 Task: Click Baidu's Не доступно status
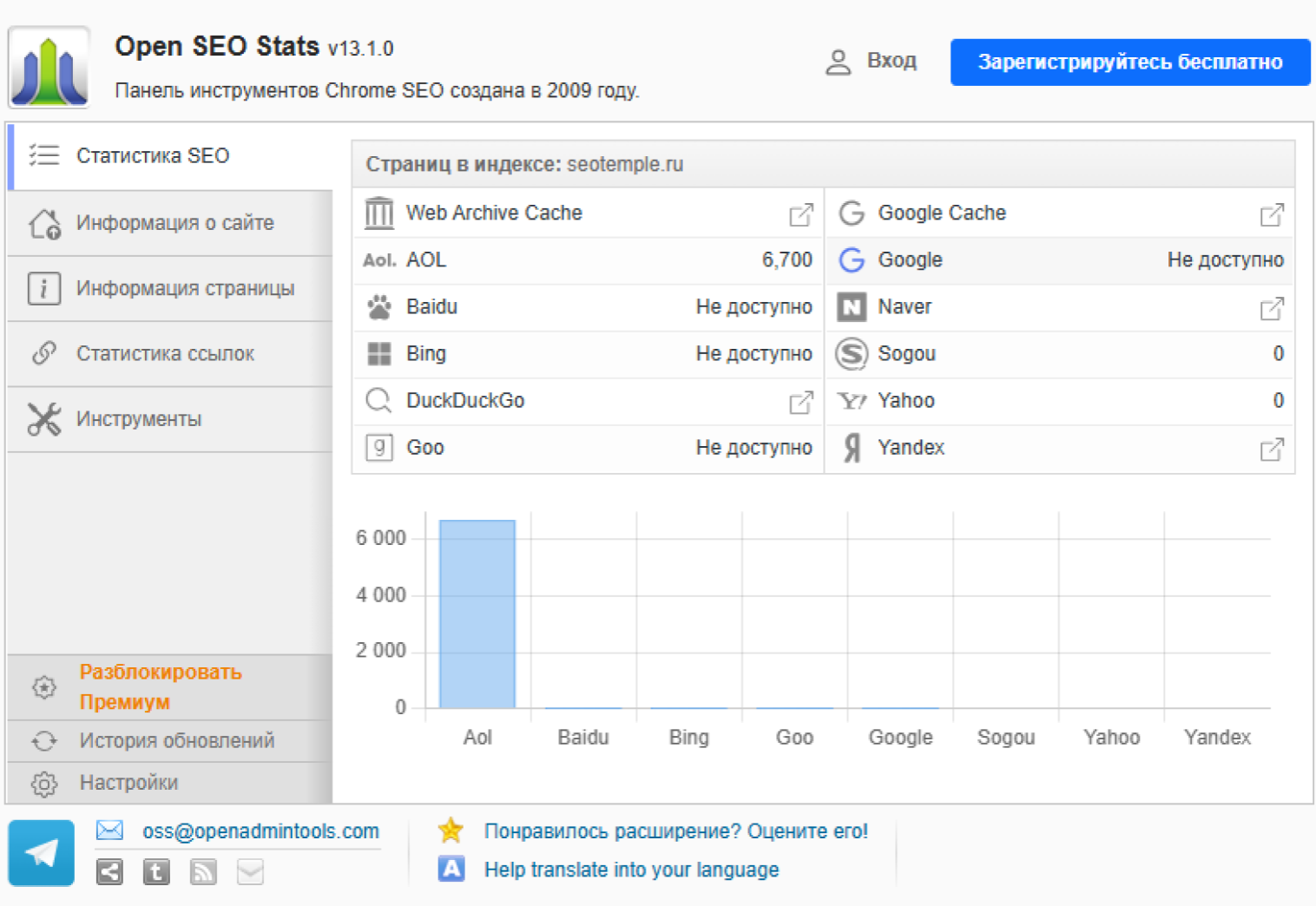(x=753, y=306)
